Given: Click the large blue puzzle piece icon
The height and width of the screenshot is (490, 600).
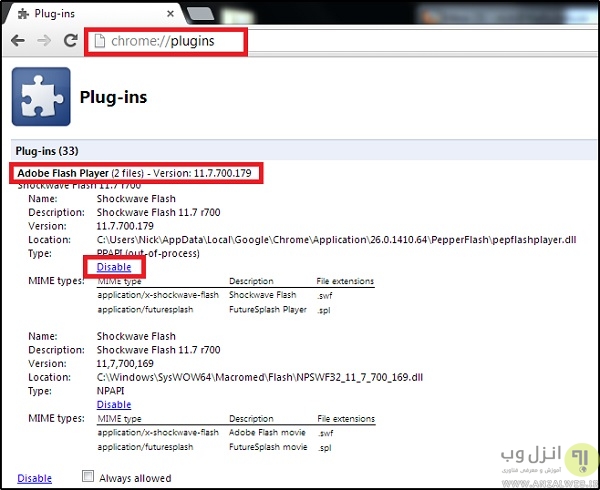Looking at the screenshot, I should [x=40, y=97].
